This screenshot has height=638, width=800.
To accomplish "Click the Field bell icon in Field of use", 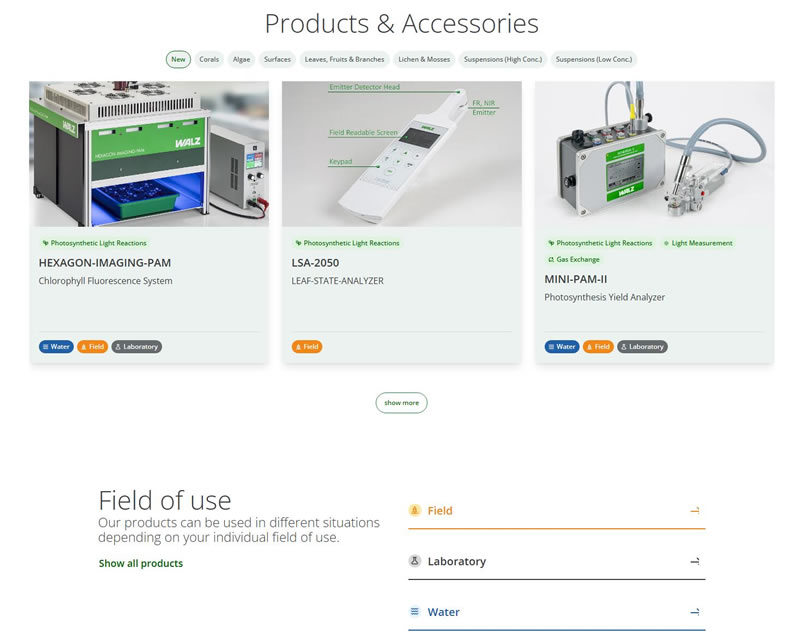I will pos(415,510).
